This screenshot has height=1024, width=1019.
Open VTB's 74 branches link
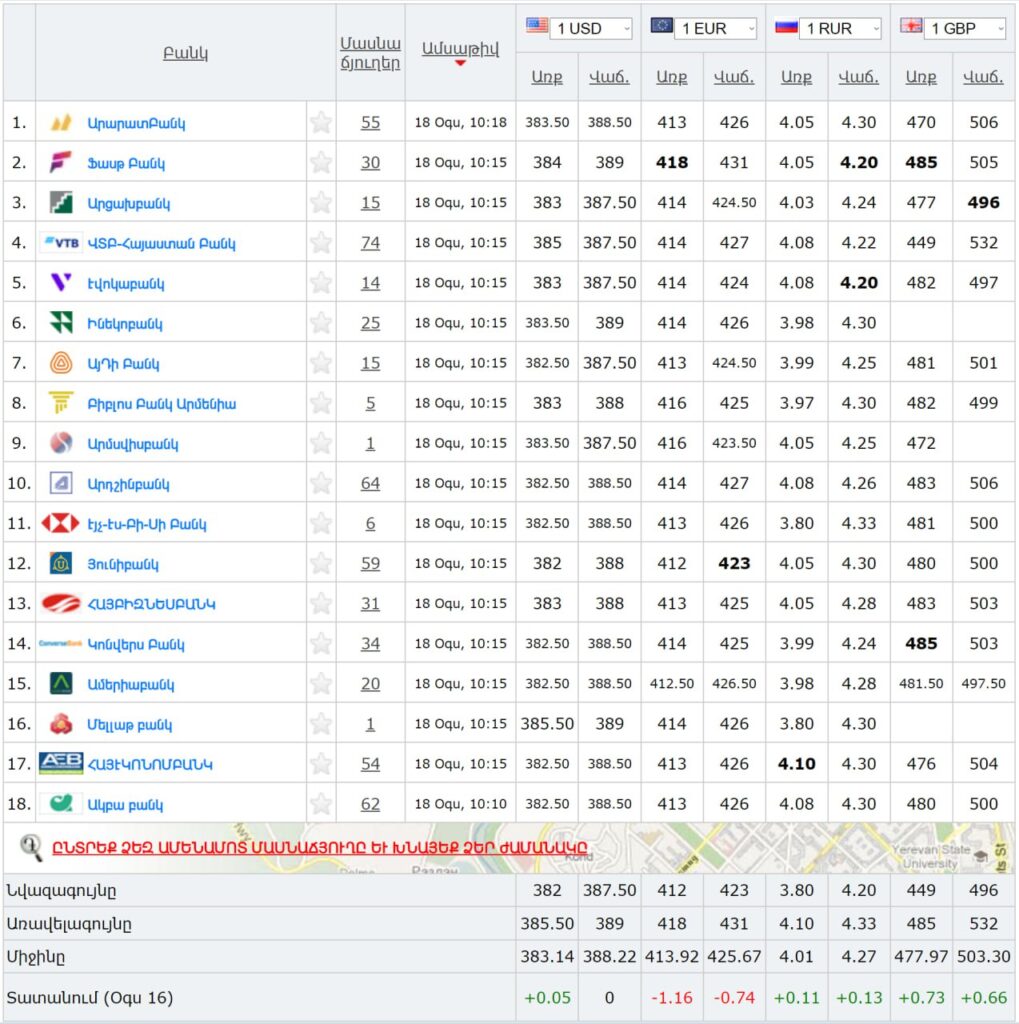click(370, 243)
